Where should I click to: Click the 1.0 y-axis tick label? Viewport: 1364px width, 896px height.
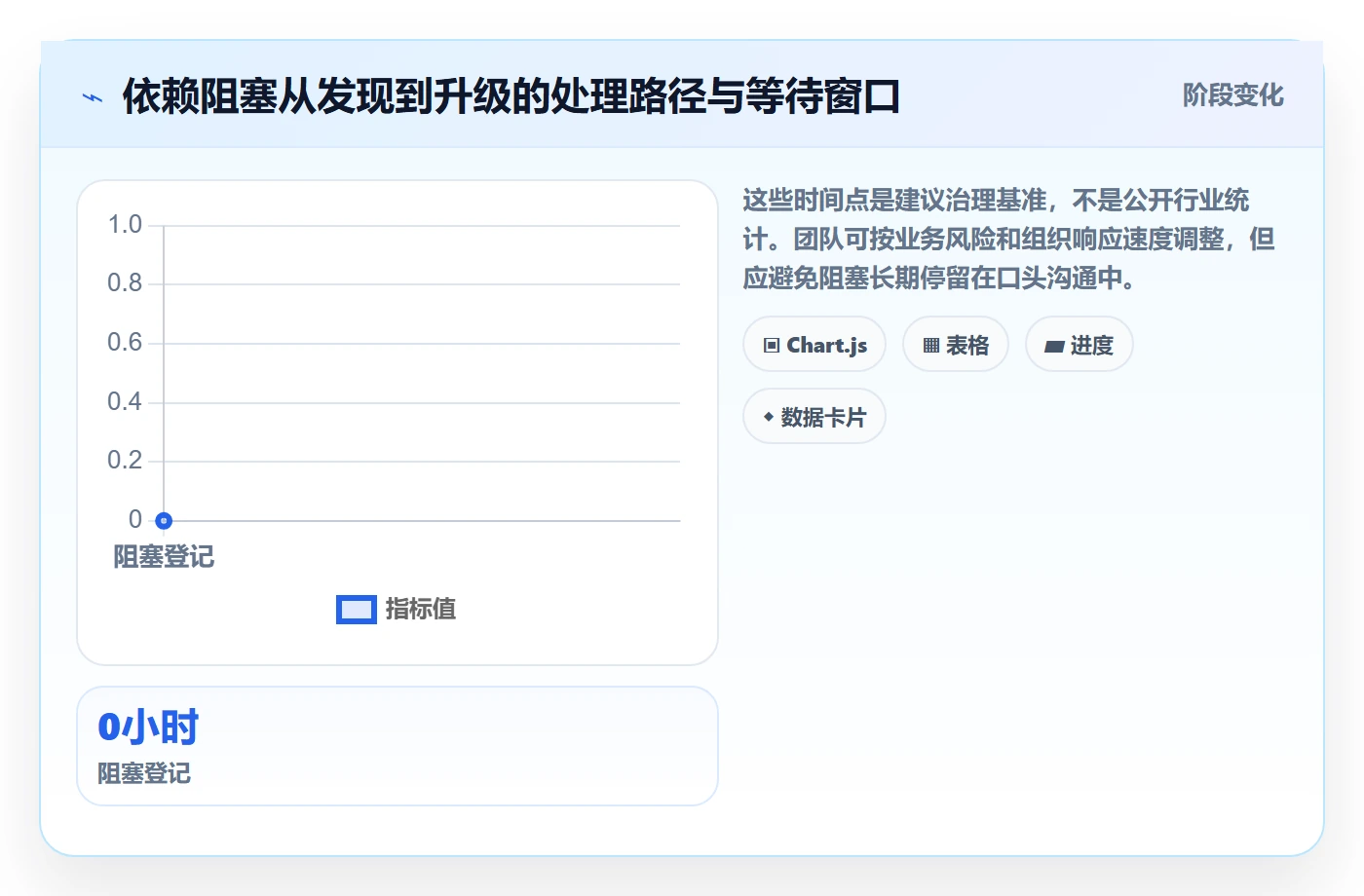point(125,225)
